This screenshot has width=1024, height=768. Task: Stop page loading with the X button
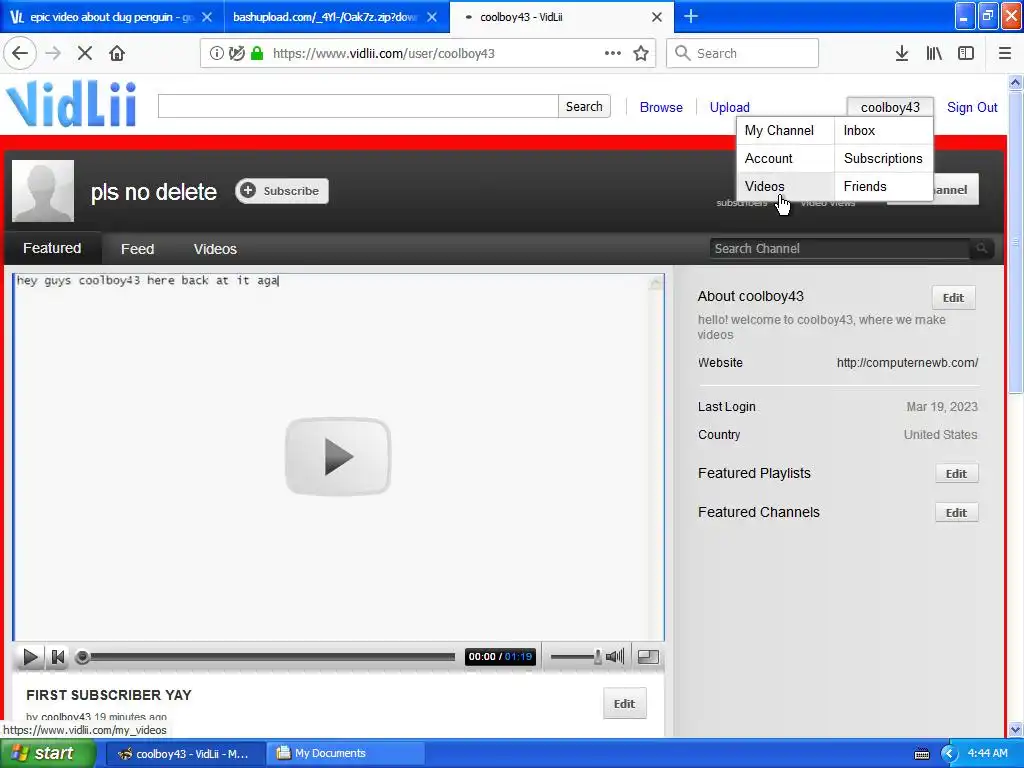85,53
